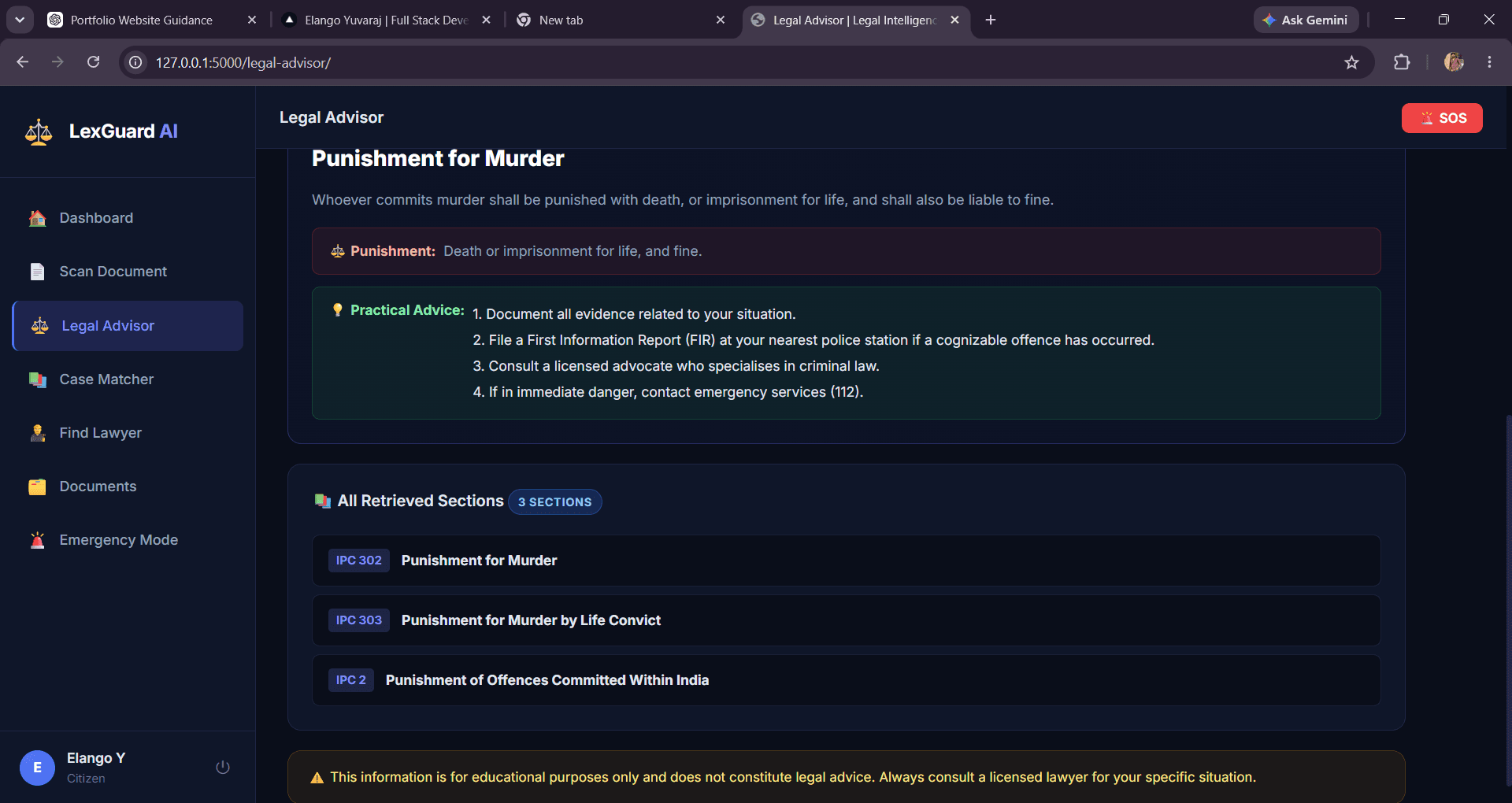Open the Chrome three-dot menu
1512x803 pixels.
[x=1489, y=62]
